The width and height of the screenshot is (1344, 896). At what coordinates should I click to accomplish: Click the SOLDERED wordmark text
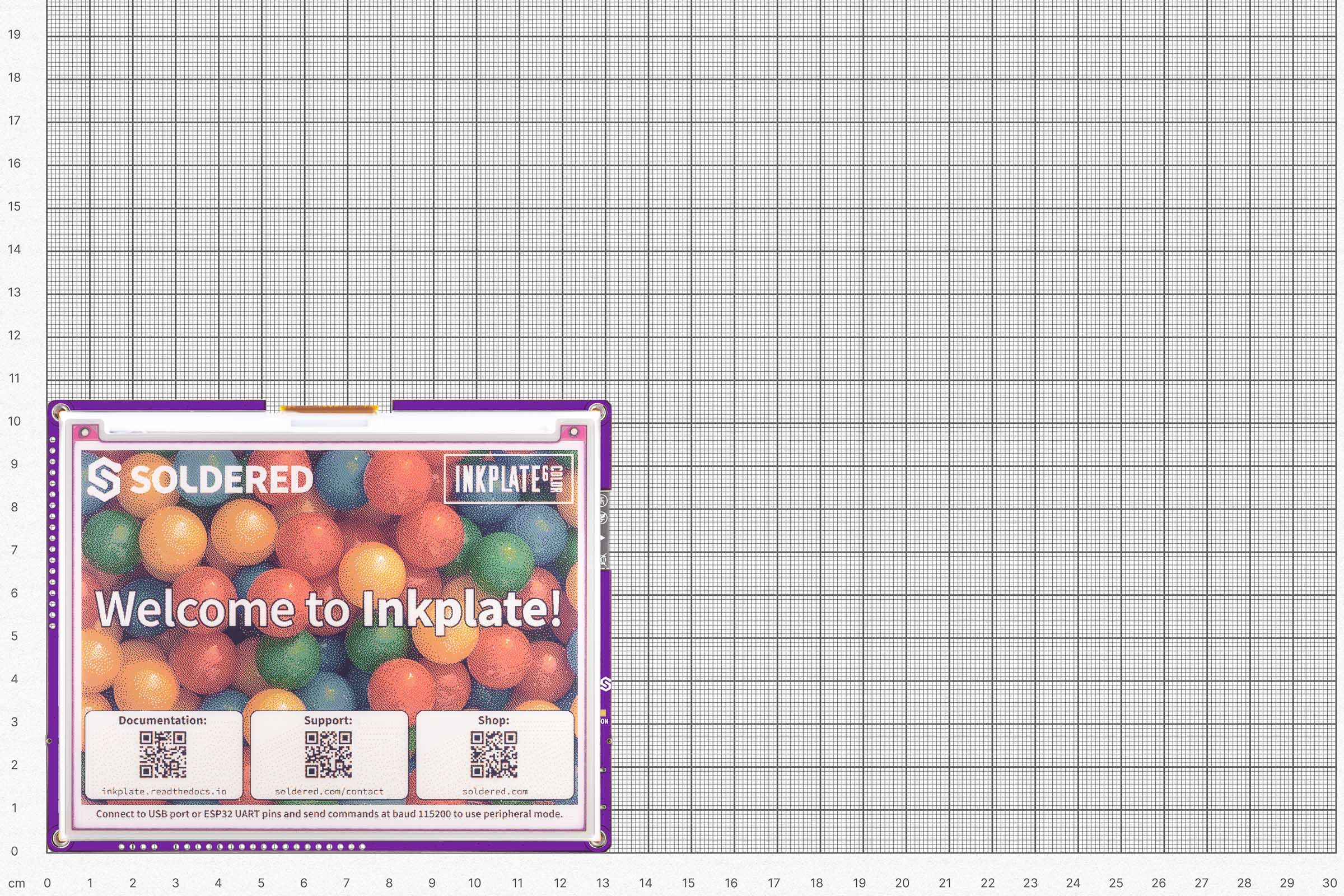coord(222,479)
